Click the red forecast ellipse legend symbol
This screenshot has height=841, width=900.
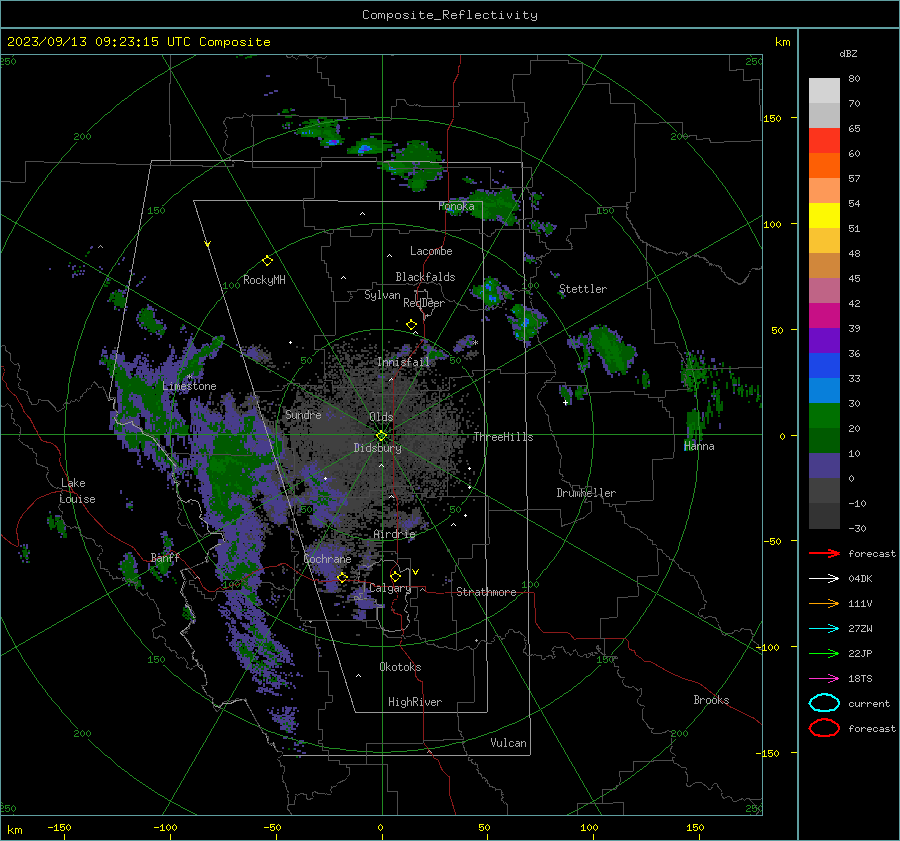click(x=824, y=728)
